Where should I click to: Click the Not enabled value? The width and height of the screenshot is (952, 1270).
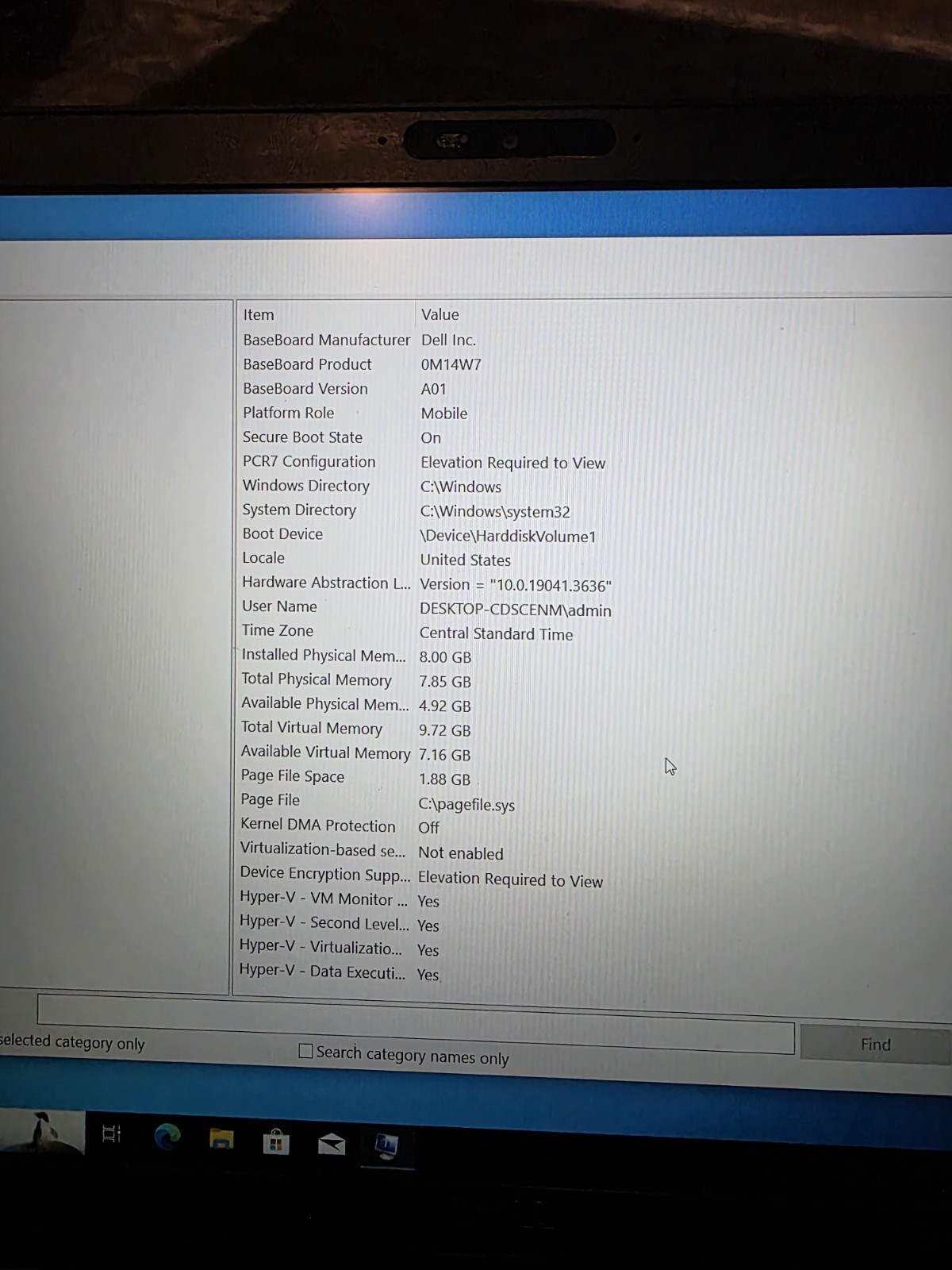[461, 853]
